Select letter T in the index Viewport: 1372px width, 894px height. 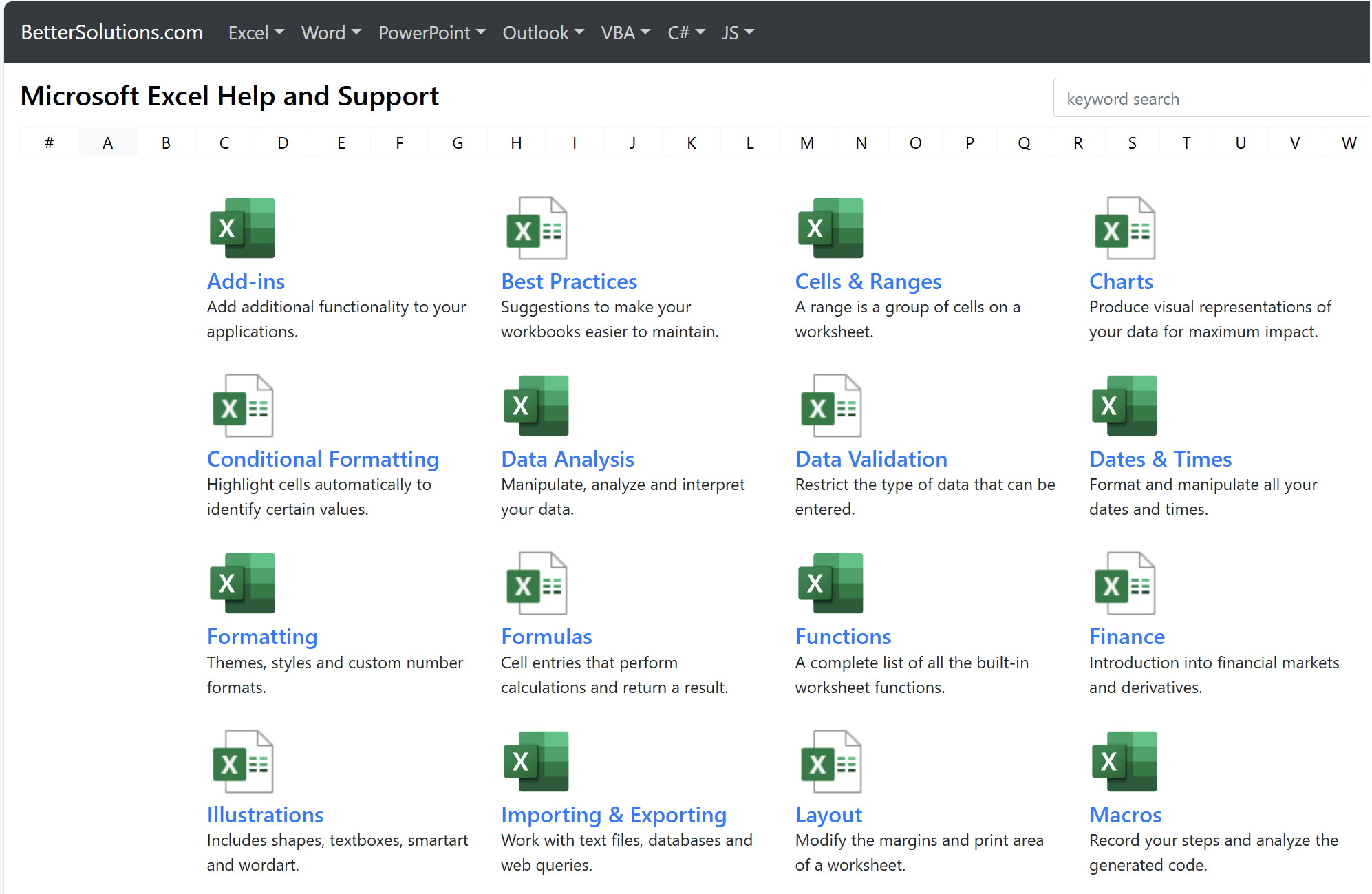(1186, 142)
